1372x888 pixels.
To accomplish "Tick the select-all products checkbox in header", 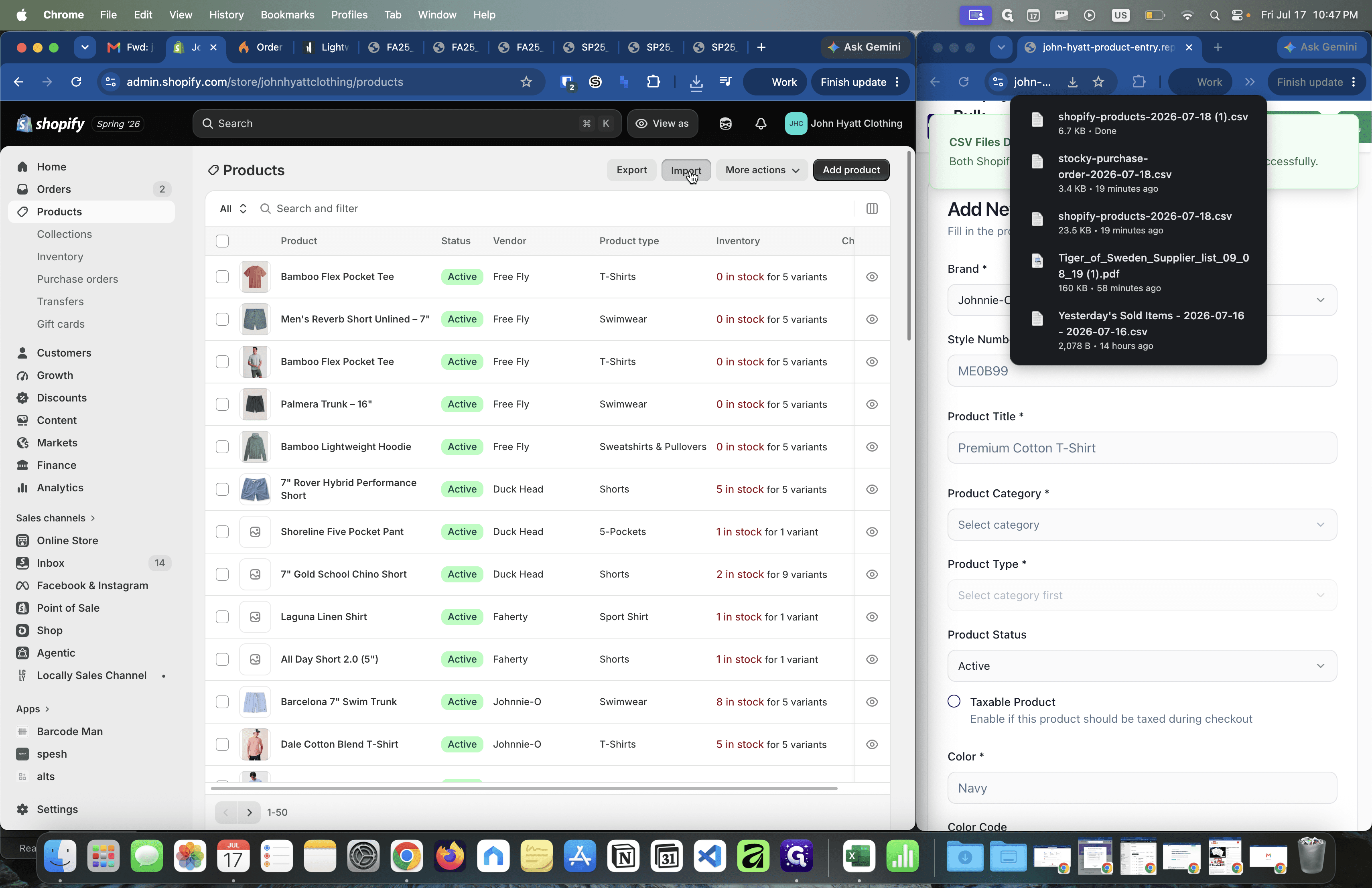I will click(x=222, y=241).
